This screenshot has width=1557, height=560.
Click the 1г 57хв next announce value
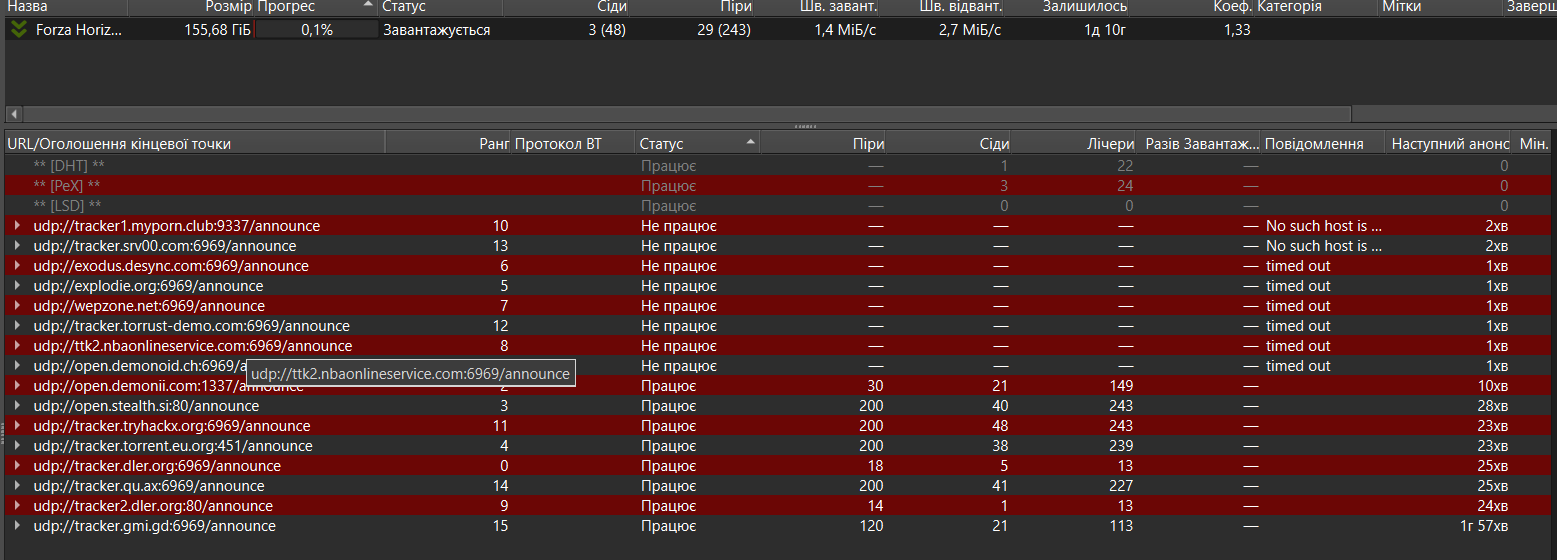pos(1484,526)
